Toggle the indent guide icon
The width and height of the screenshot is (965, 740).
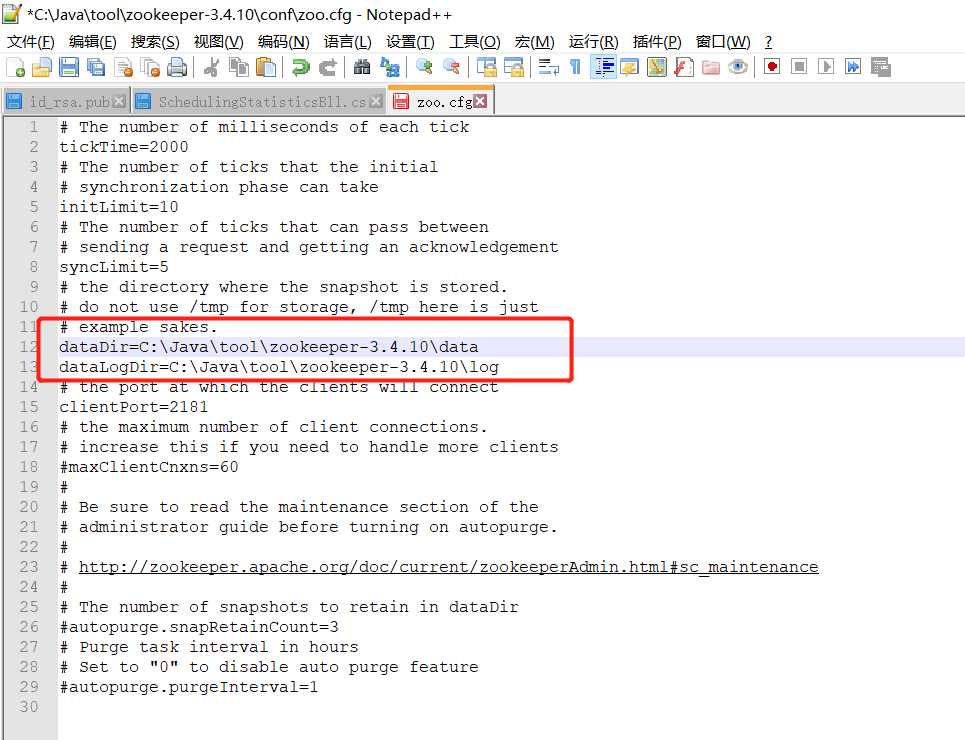[603, 67]
